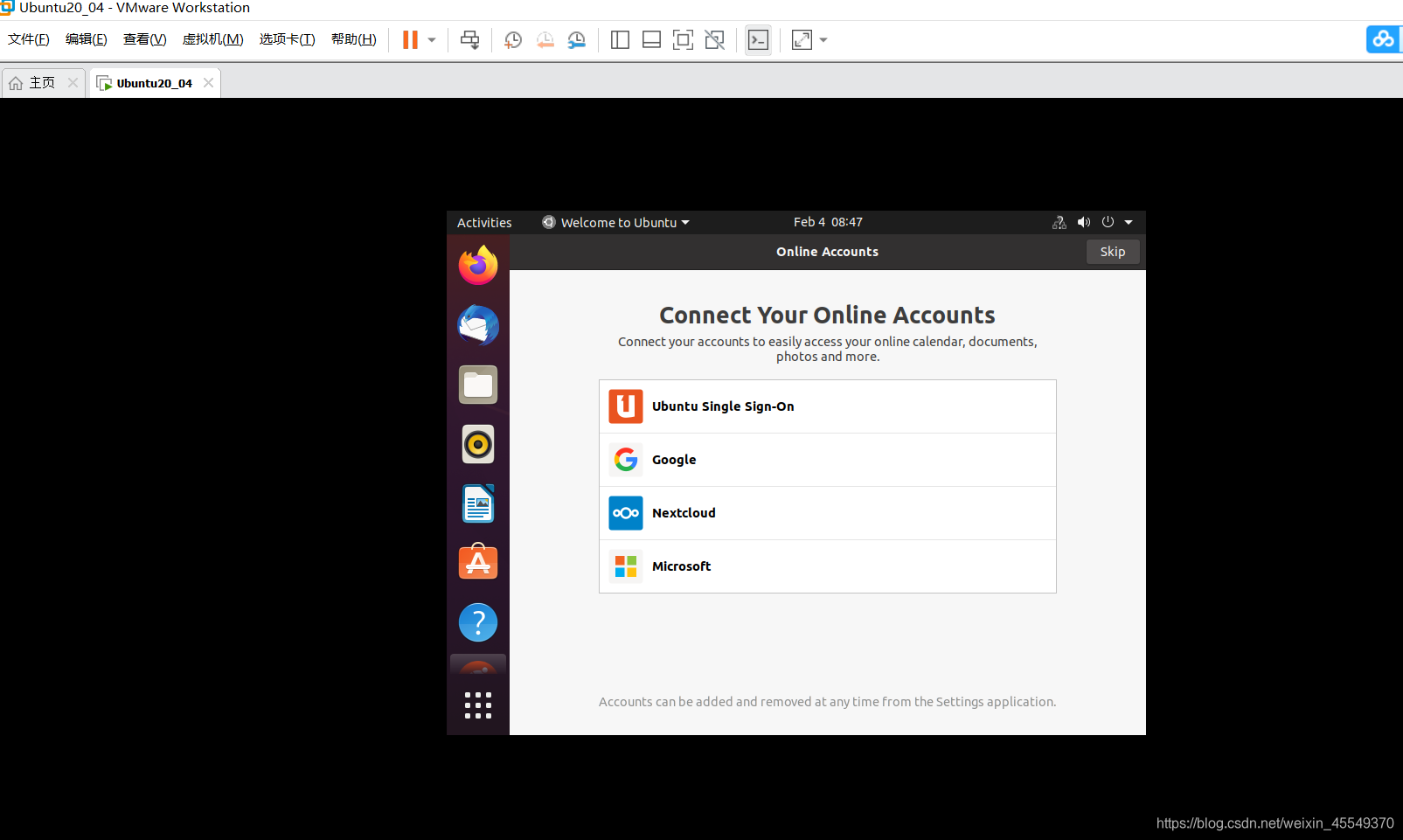Toggle the thumbnail bar view icon
This screenshot has height=840, width=1403.
651,40
